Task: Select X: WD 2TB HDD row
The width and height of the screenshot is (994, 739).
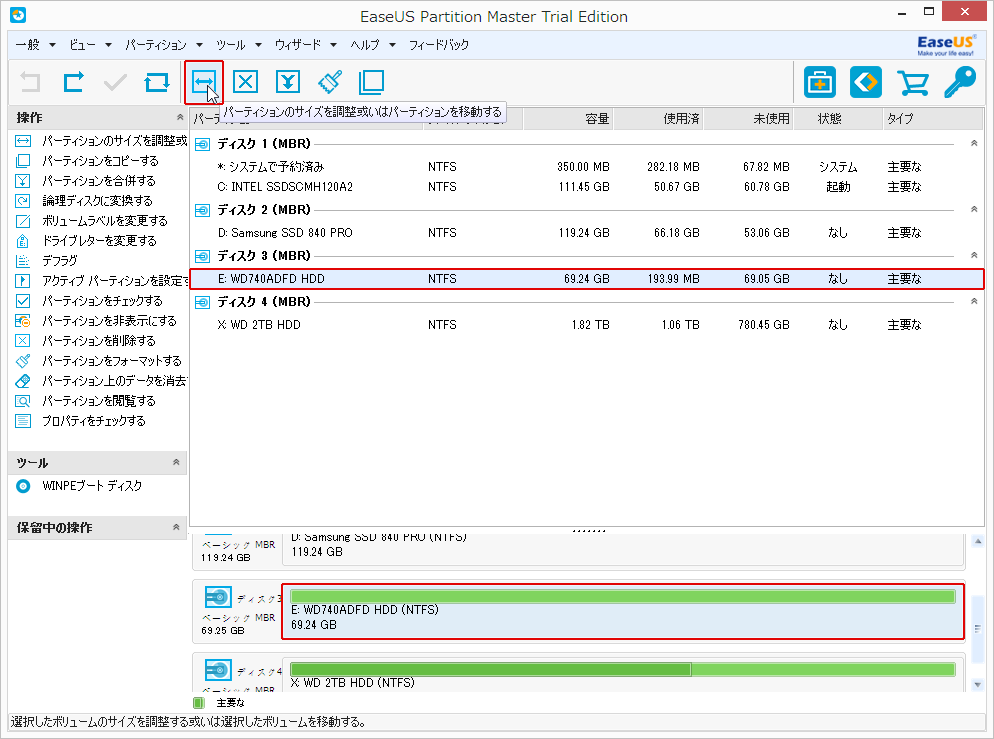Action: tap(587, 325)
